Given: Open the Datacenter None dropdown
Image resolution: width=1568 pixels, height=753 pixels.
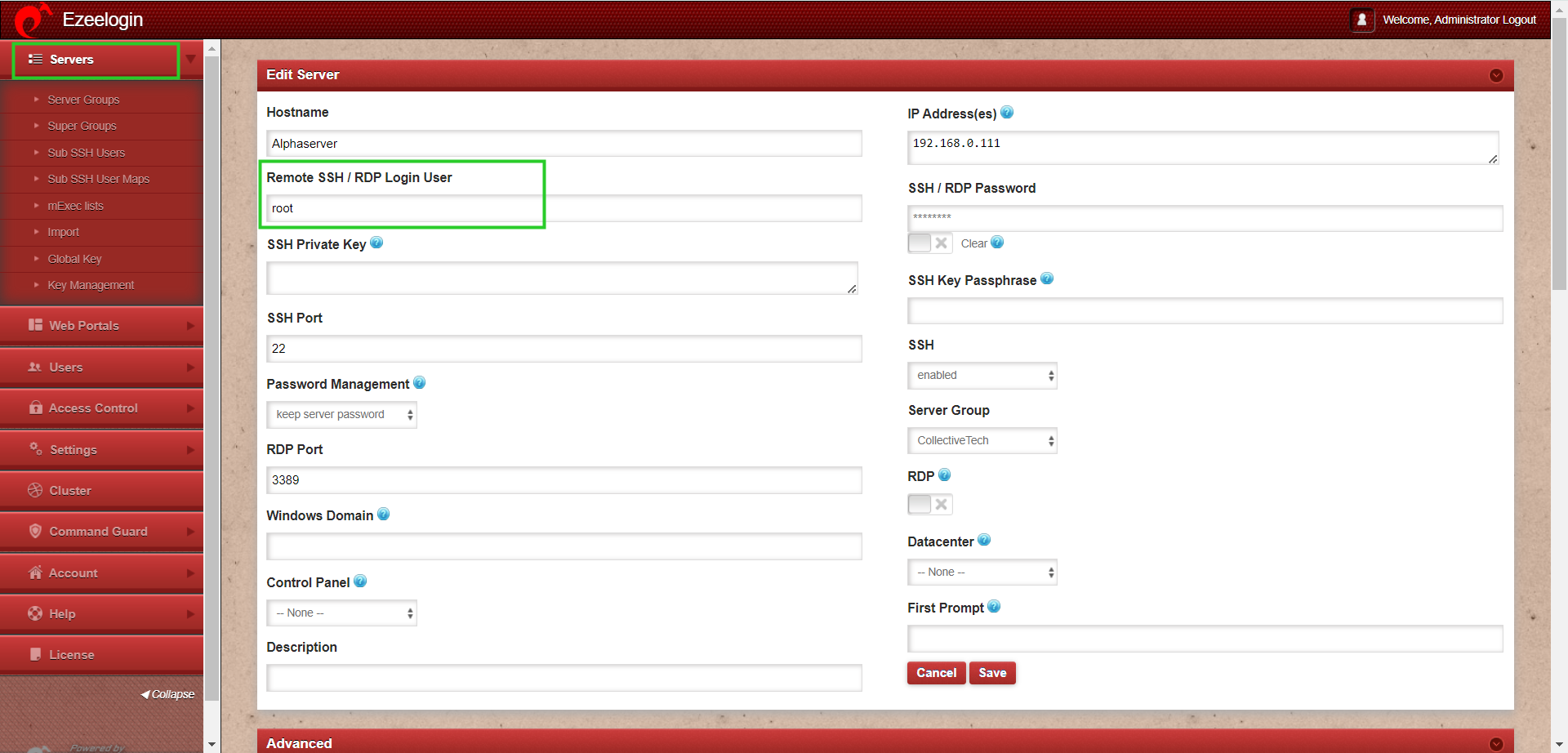Looking at the screenshot, I should [982, 573].
